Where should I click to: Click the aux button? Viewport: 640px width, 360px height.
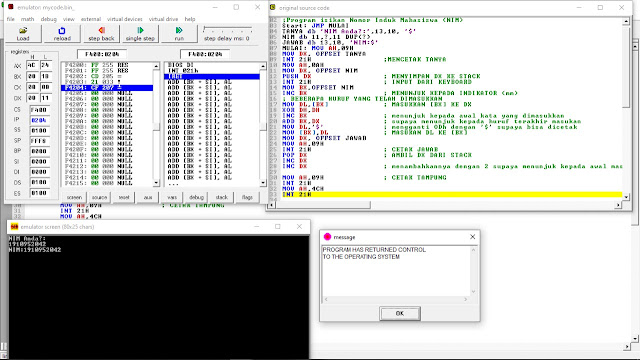[148, 197]
